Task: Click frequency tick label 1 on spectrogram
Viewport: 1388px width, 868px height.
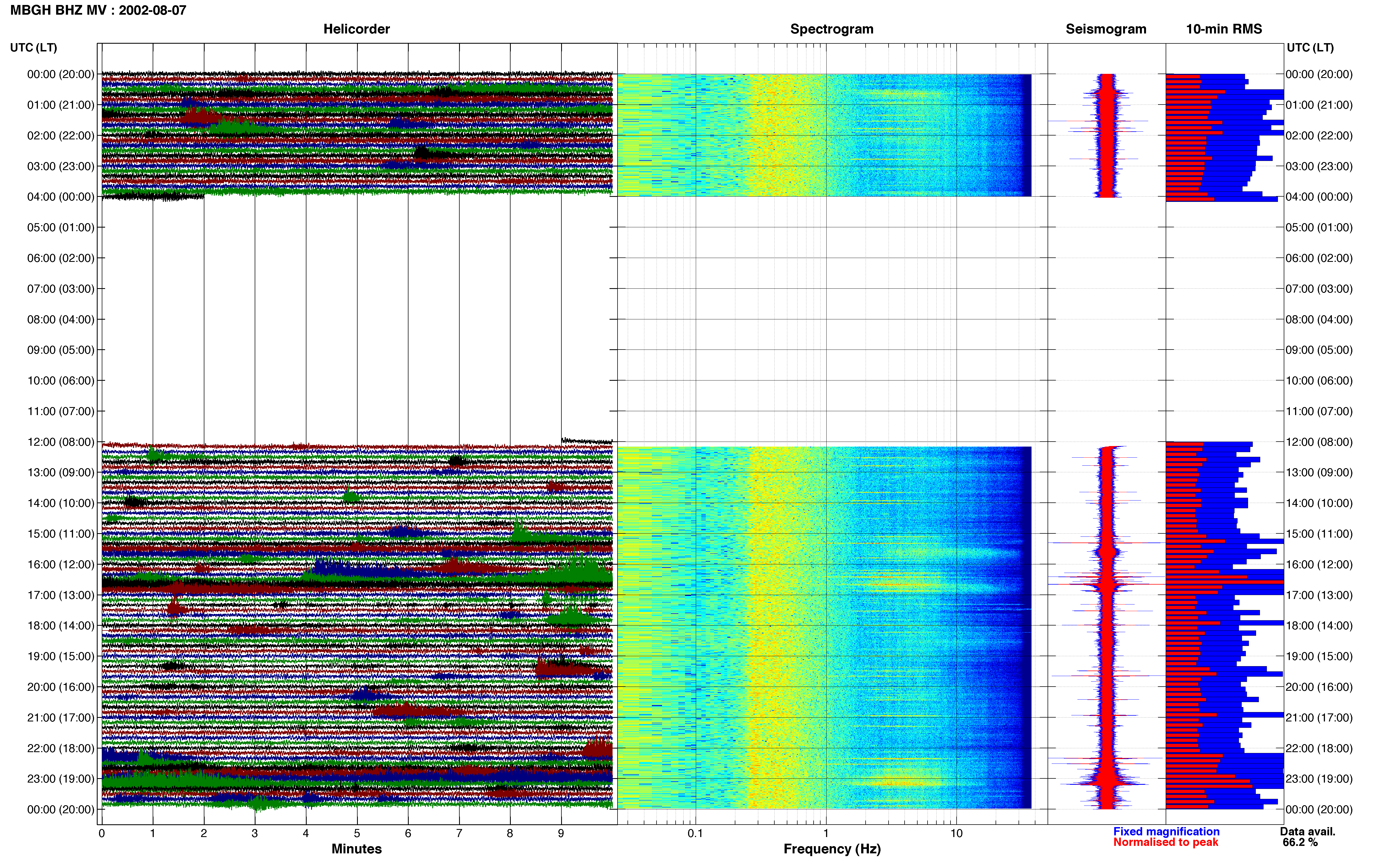Action: 826,833
